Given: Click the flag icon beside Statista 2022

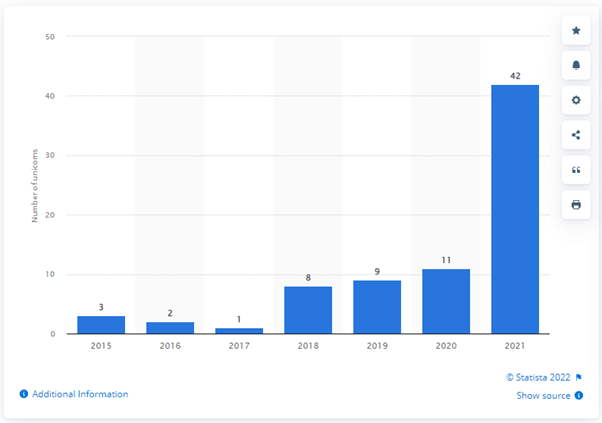Looking at the screenshot, I should pos(579,377).
